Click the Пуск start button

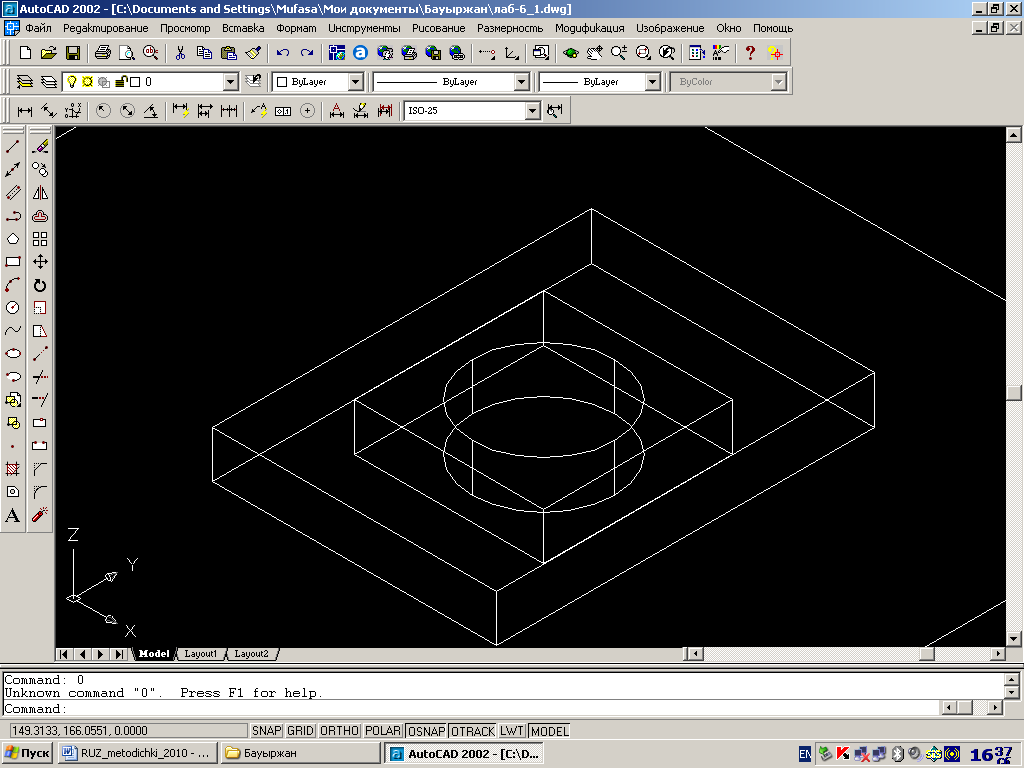[x=27, y=753]
